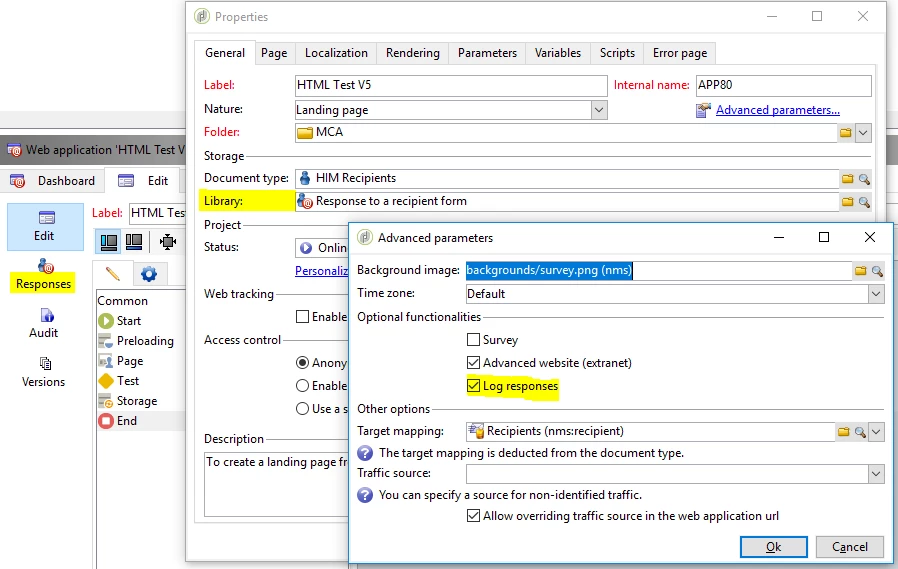Click the second layout toolbar icon
898x569 pixels.
click(134, 242)
